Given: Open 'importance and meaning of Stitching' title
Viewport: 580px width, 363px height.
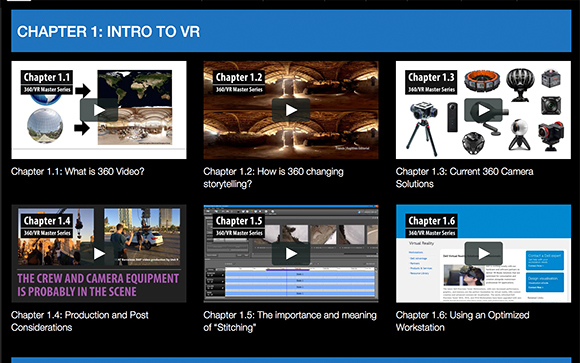Looking at the screenshot, I should pos(290,321).
